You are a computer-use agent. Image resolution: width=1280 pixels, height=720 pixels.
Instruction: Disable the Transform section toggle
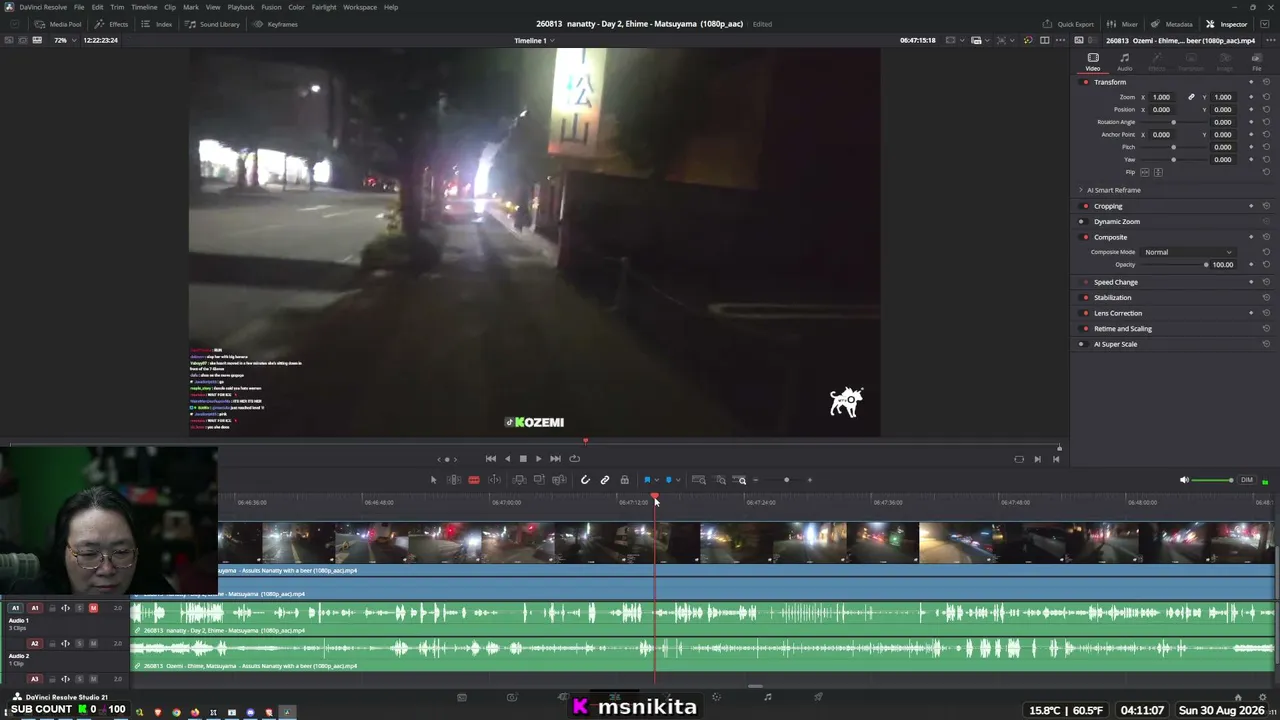[x=1085, y=82]
